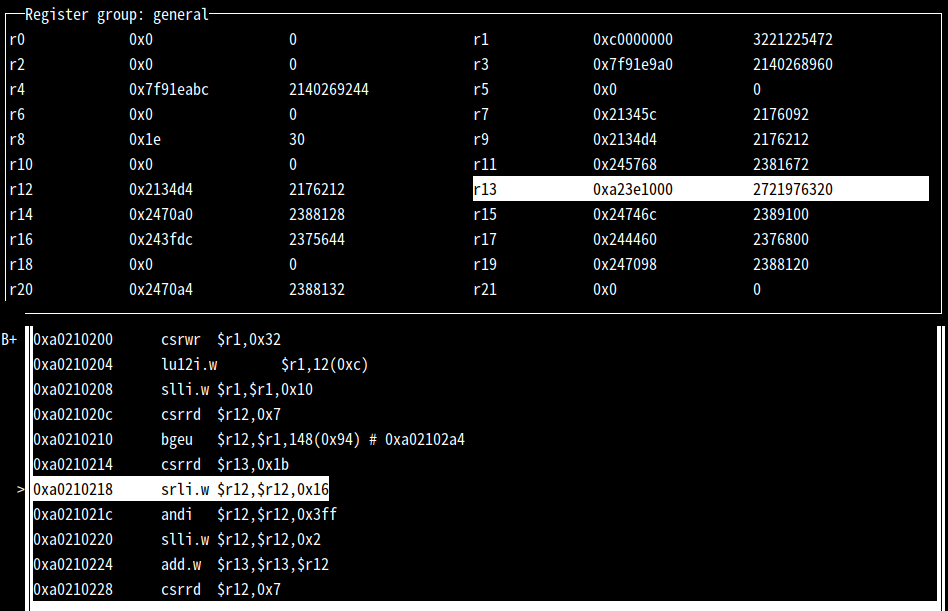Click the current line arrow indicator
The width and height of the screenshot is (948, 611).
(x=21, y=490)
